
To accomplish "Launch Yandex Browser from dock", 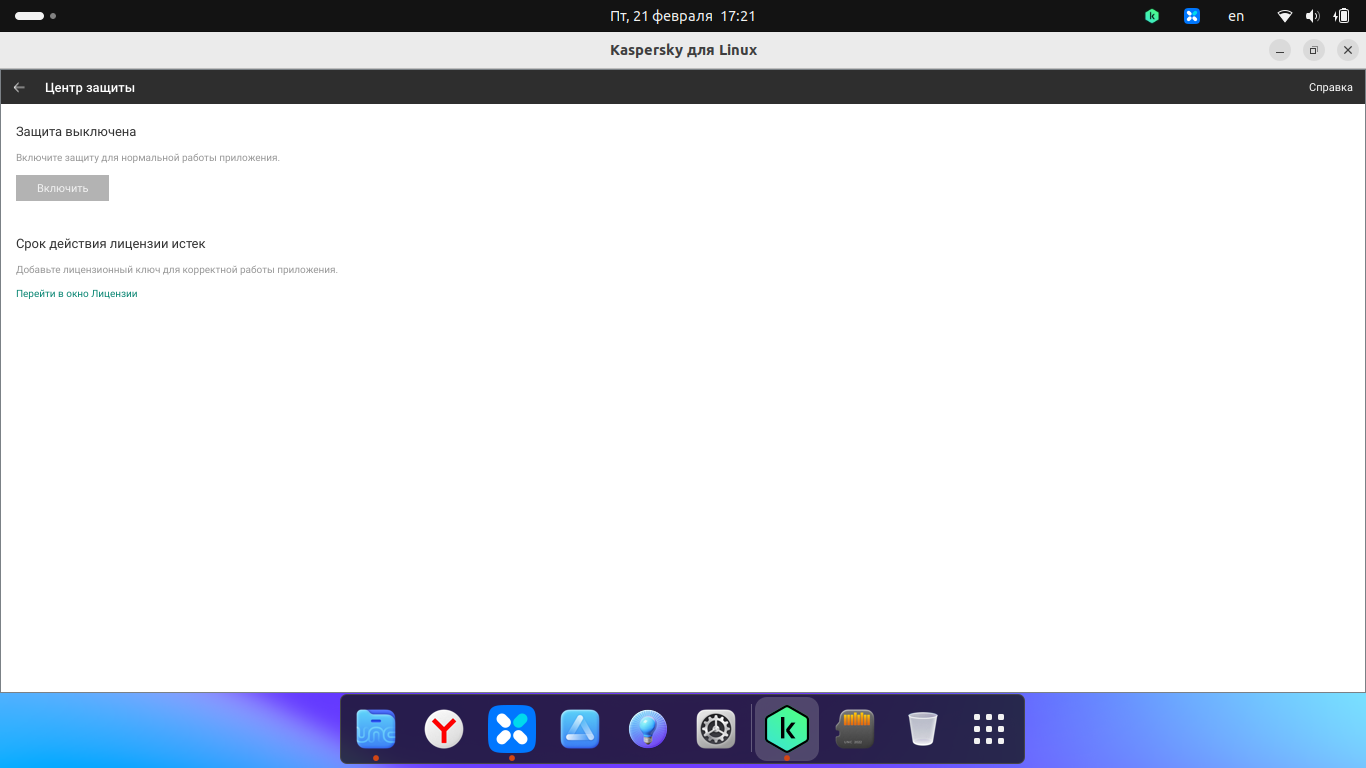I will [x=444, y=729].
